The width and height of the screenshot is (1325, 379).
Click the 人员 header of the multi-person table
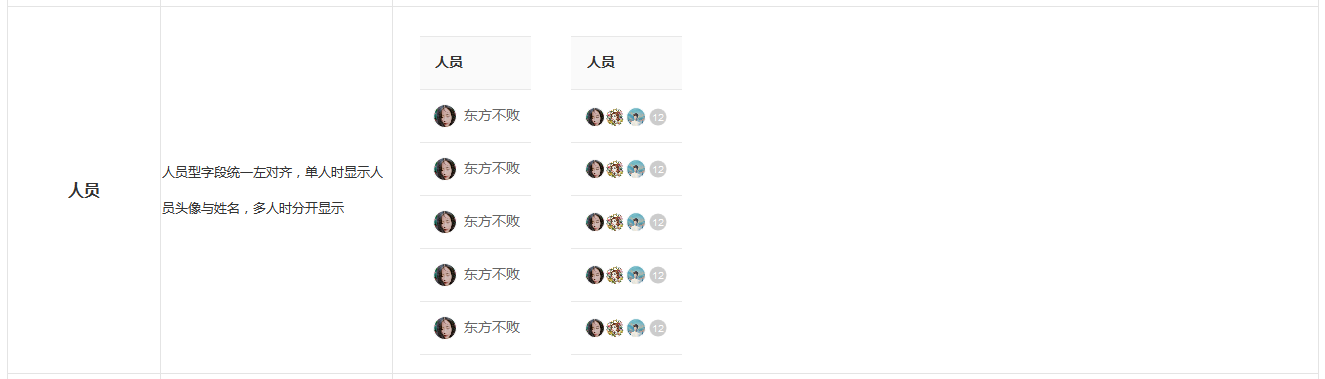[x=601, y=62]
